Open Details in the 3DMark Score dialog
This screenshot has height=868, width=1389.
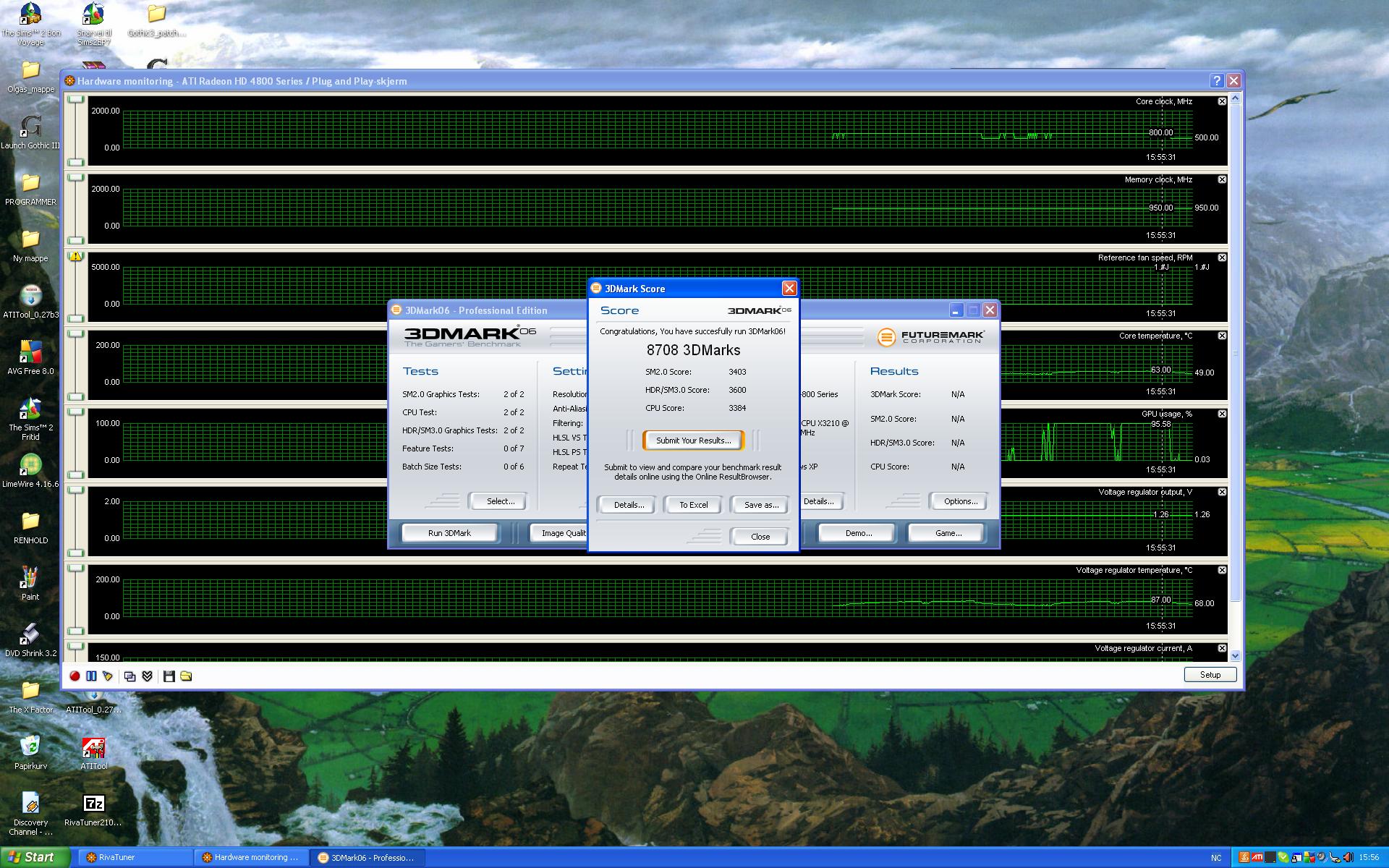coord(629,505)
